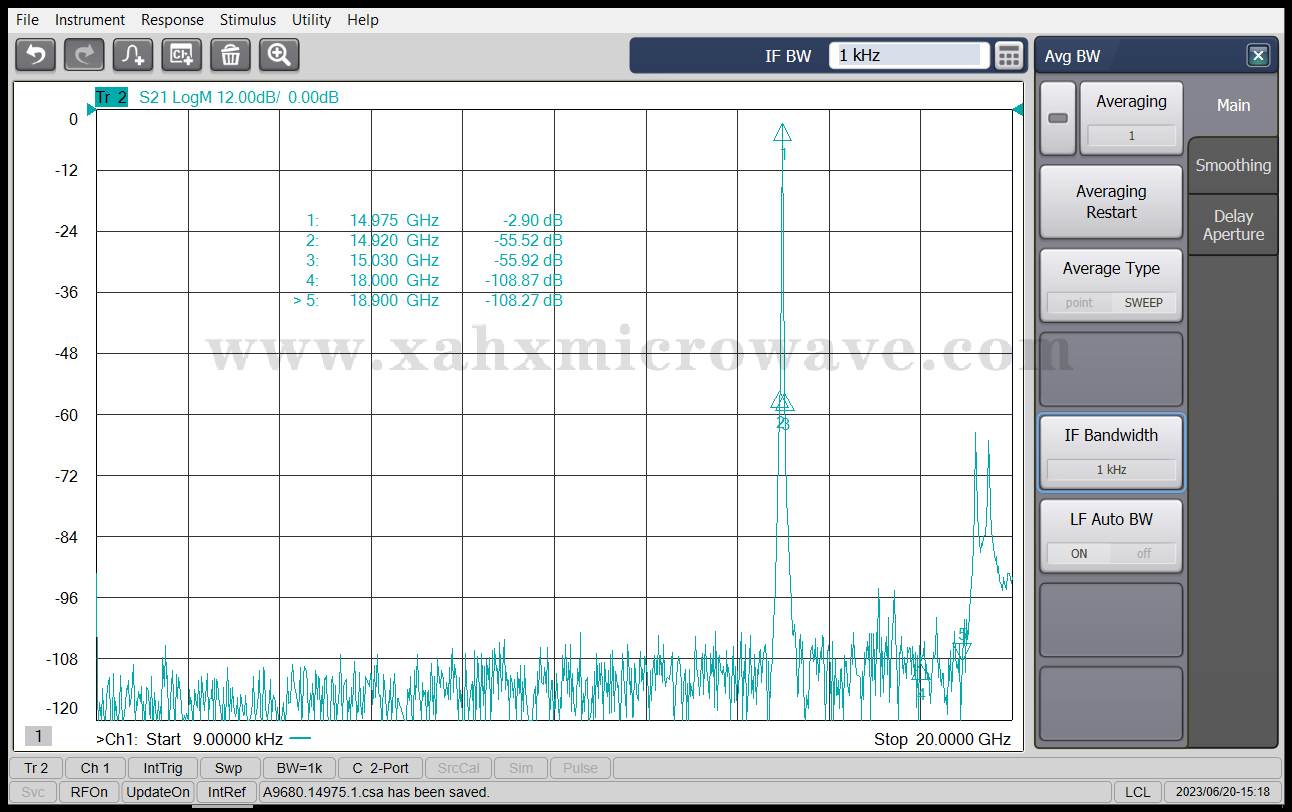Select the Tr 2 trace label on the graph
Image resolution: width=1292 pixels, height=812 pixels.
[111, 97]
